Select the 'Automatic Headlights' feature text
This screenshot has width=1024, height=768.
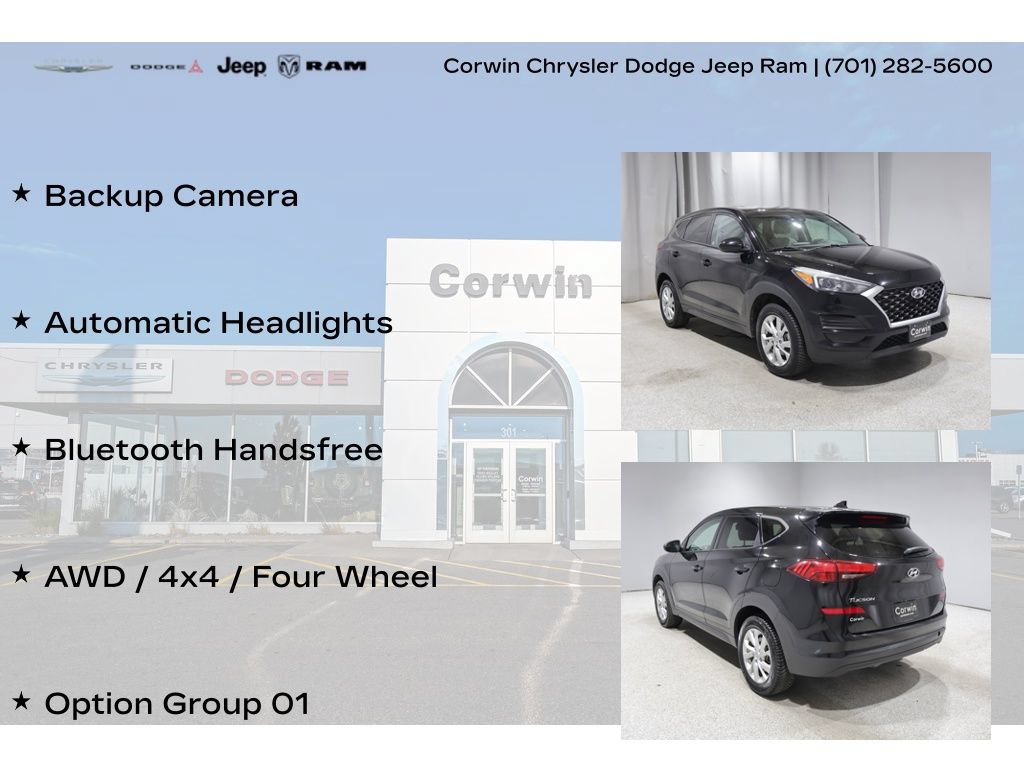[218, 323]
